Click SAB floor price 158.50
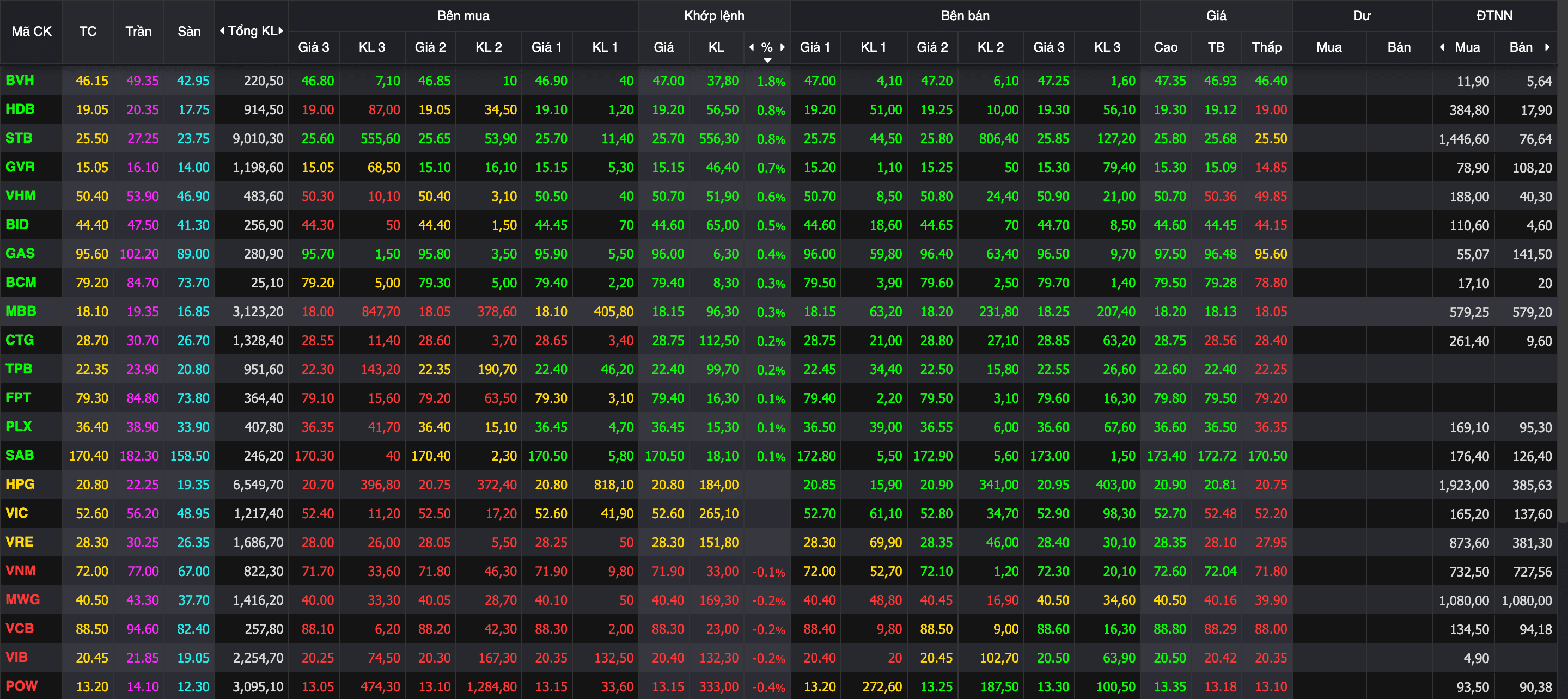The width and height of the screenshot is (1568, 699). pyautogui.click(x=190, y=456)
